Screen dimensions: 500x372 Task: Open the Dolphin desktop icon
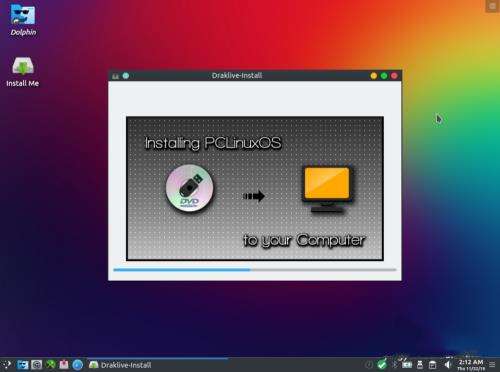point(23,19)
